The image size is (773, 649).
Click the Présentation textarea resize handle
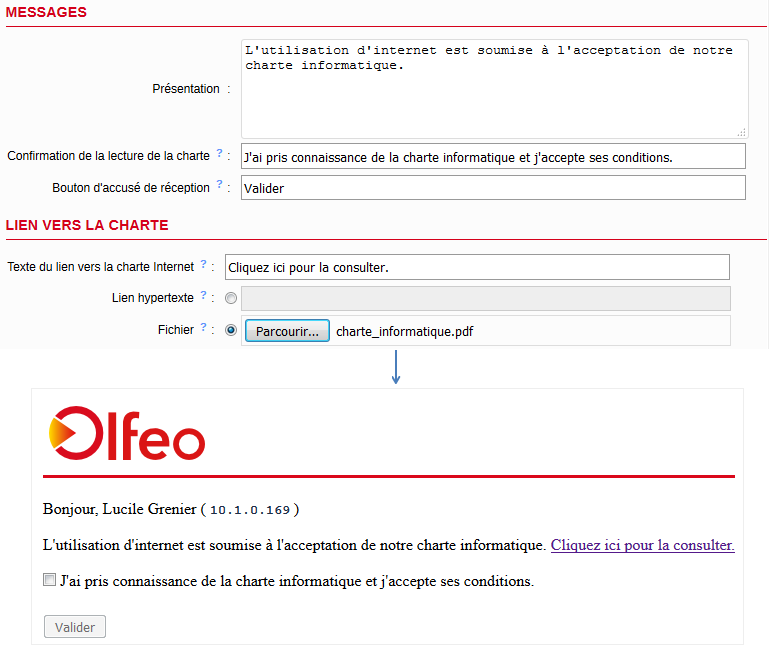(741, 132)
